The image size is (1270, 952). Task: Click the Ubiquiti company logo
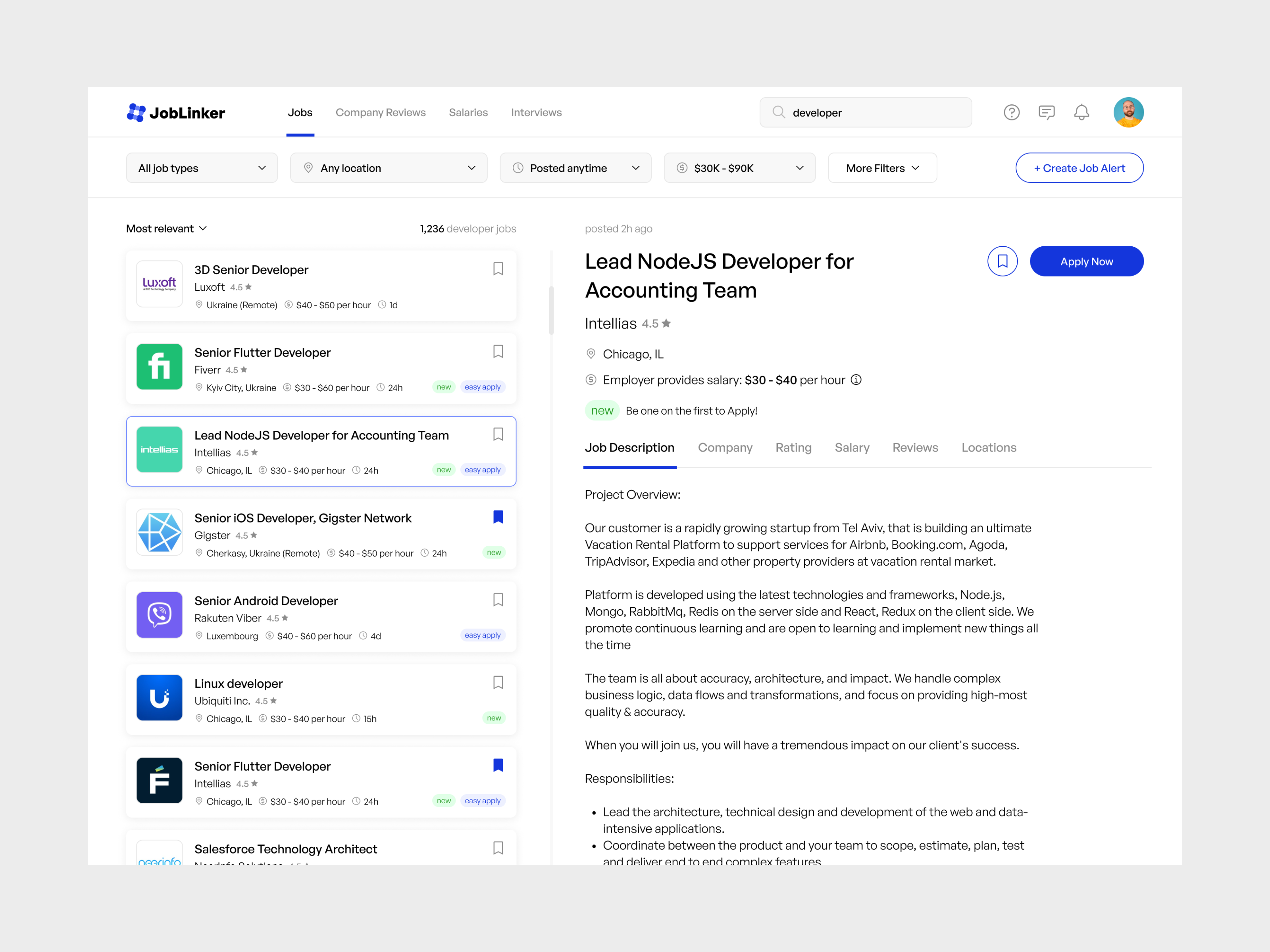160,697
